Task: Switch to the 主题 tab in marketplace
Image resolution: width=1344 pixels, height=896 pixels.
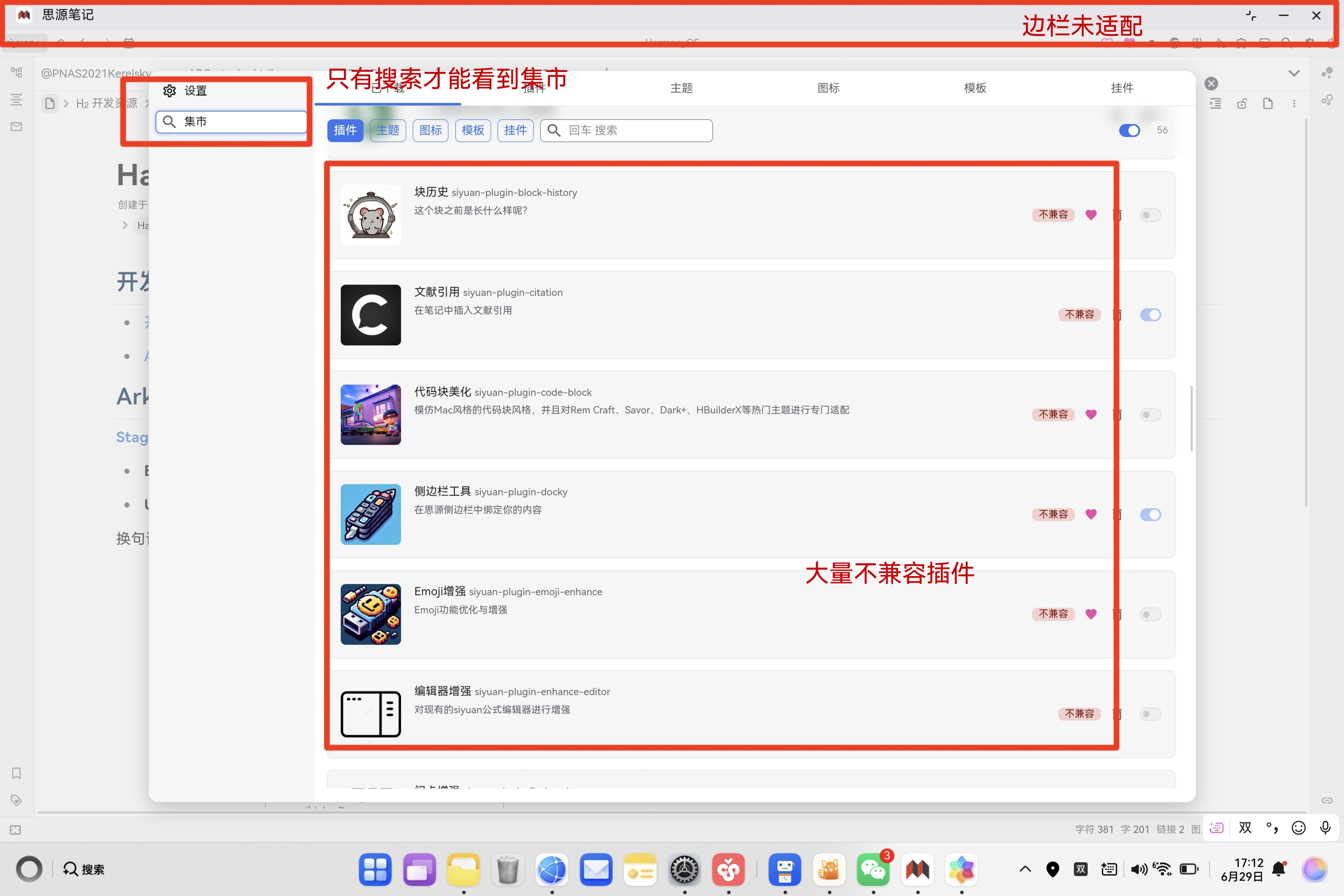Action: 681,87
